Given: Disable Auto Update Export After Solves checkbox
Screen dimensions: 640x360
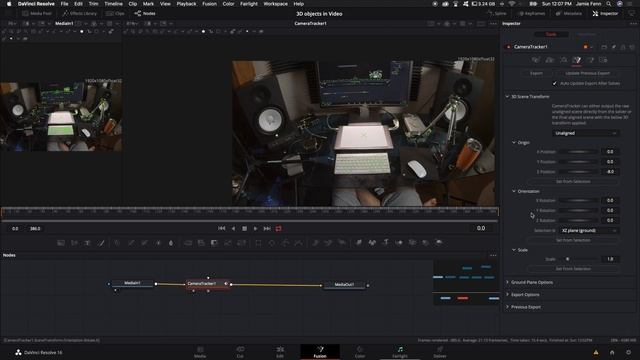Looking at the screenshot, I should click(554, 83).
